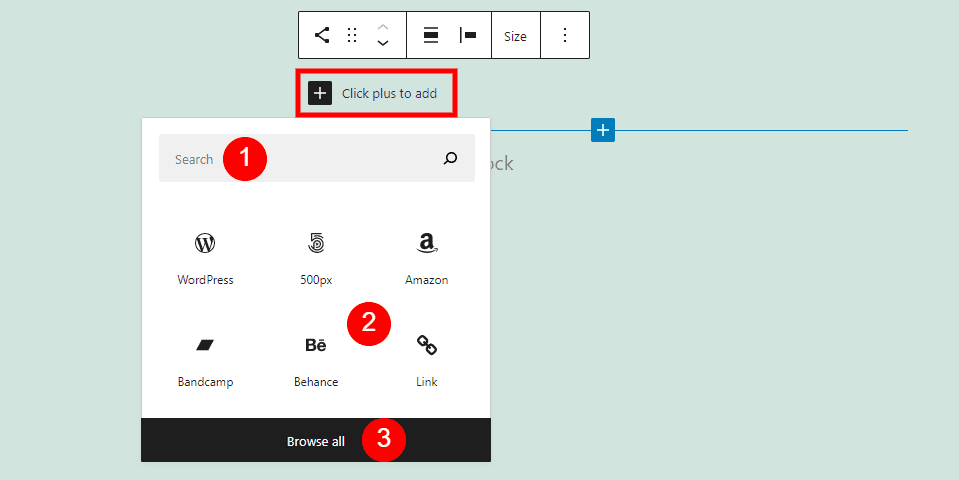Open the justify items alignment control
Image resolution: width=959 pixels, height=480 pixels.
click(468, 35)
